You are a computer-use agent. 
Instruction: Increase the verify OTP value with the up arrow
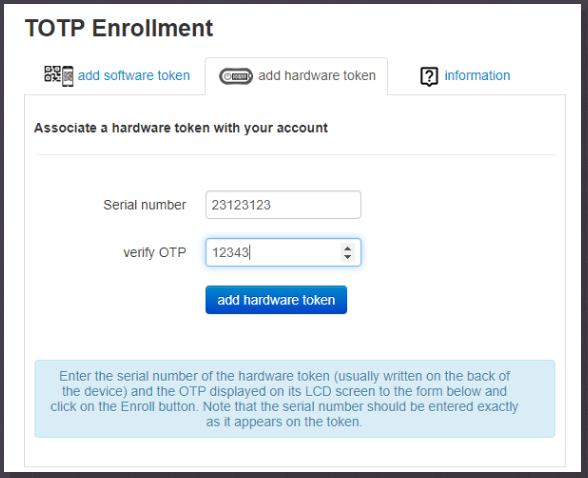[348, 248]
